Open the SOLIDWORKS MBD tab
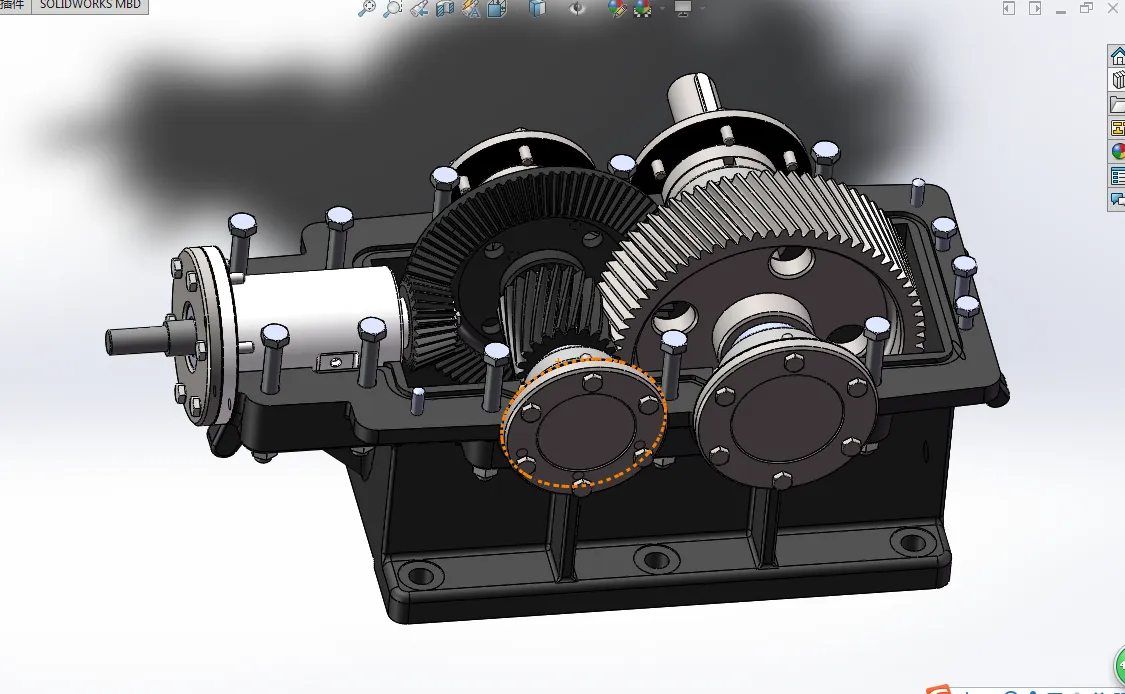Image resolution: width=1125 pixels, height=694 pixels. pyautogui.click(x=90, y=6)
